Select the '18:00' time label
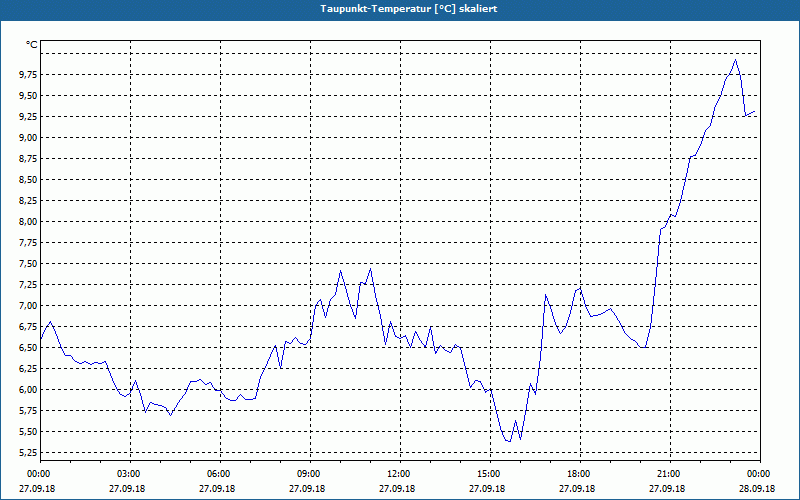 [x=577, y=474]
